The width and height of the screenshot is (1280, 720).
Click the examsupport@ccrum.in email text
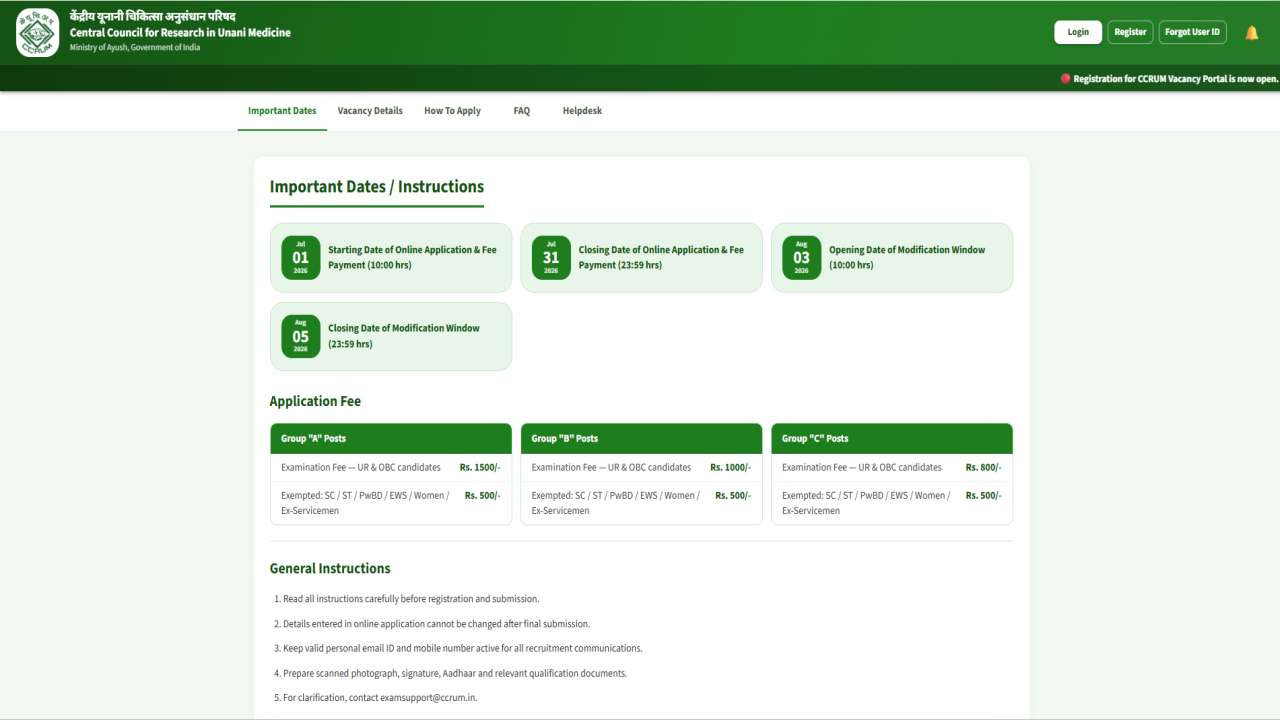tap(428, 698)
